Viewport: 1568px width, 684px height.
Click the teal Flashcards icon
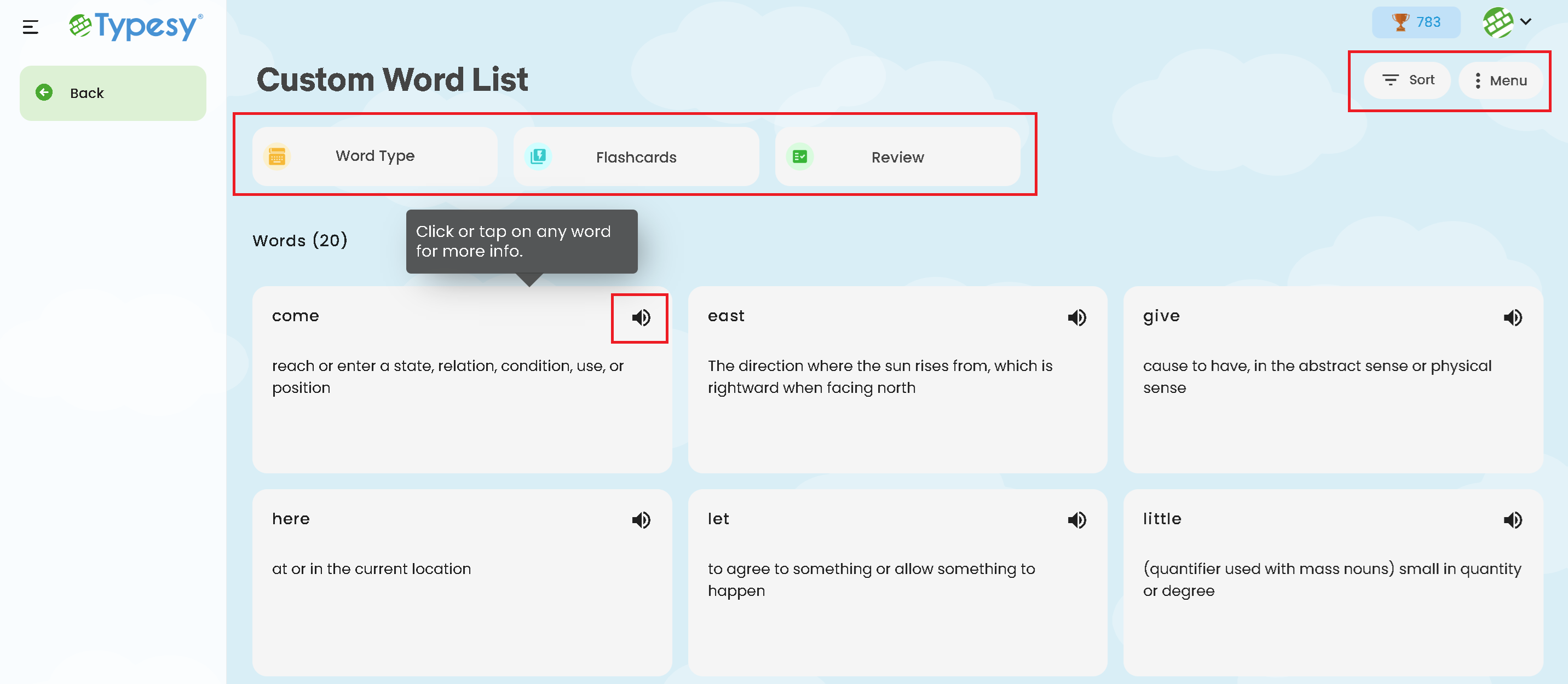coord(538,157)
